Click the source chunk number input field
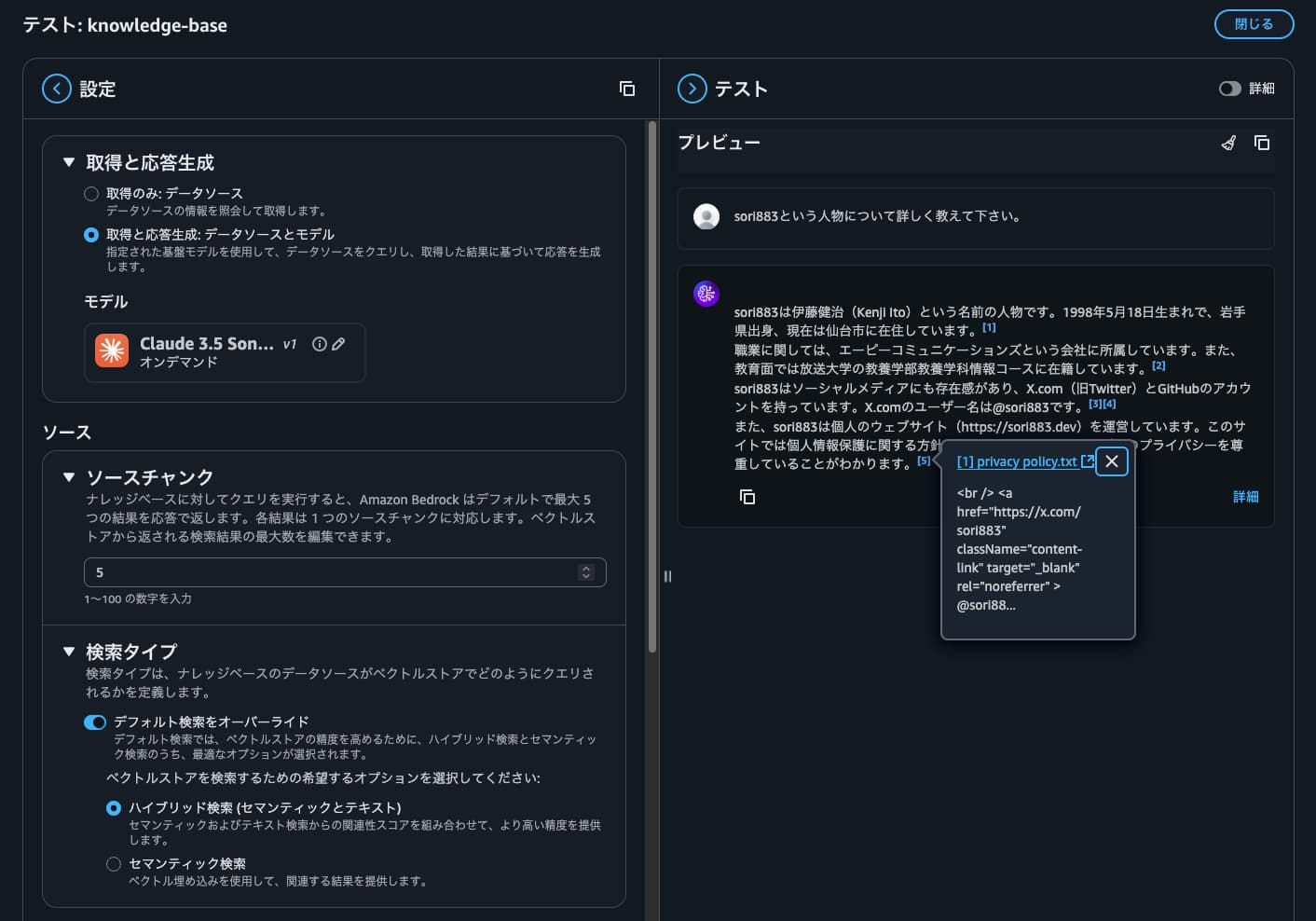The height and width of the screenshot is (921, 1316). pos(345,572)
